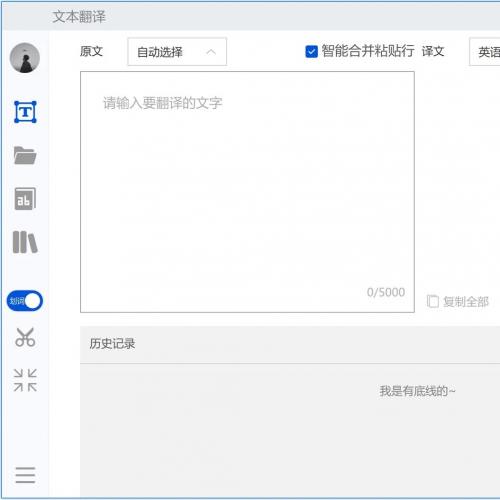The image size is (500, 500).
Task: Open the user profile avatar
Action: point(25,58)
